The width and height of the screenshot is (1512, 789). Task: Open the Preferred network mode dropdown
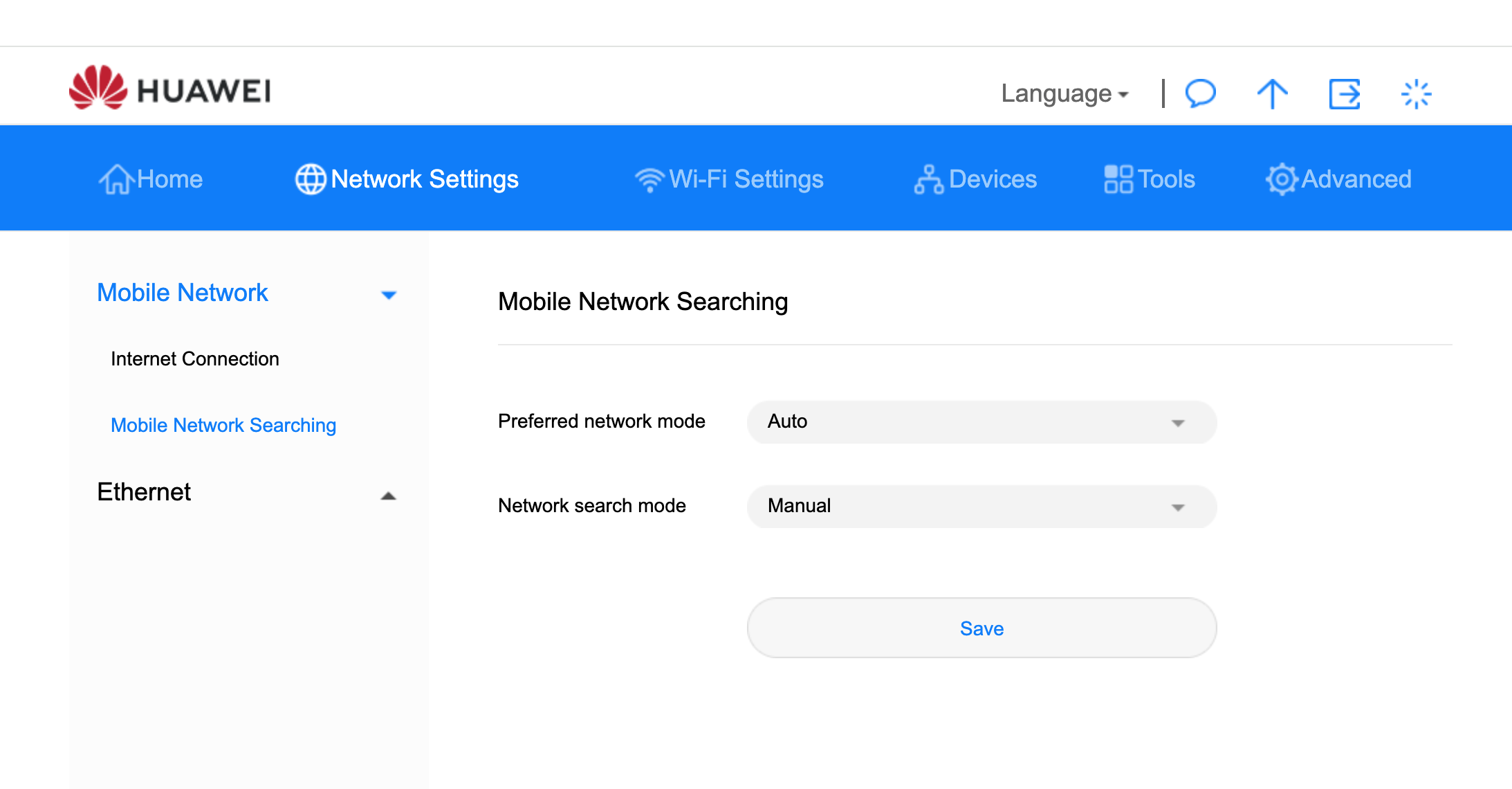tap(981, 422)
